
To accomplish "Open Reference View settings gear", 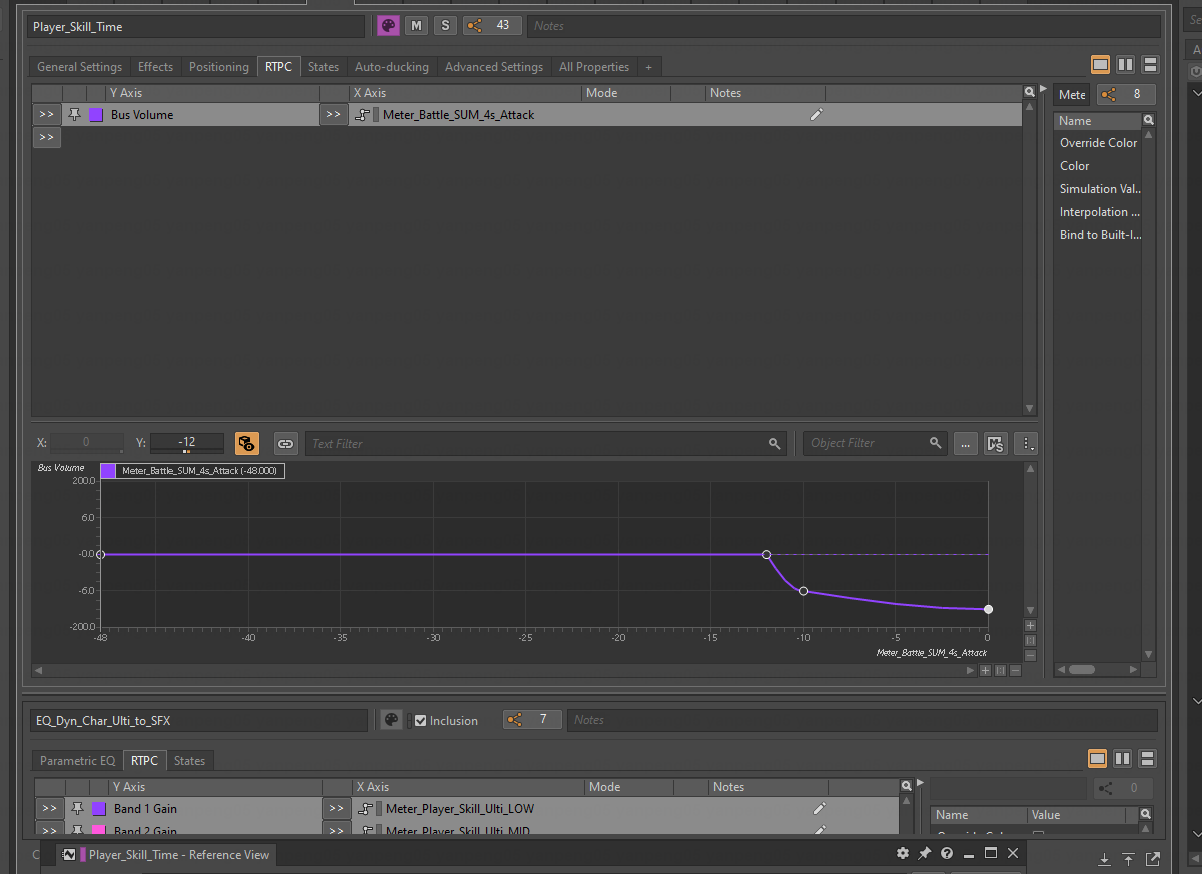I will click(903, 854).
